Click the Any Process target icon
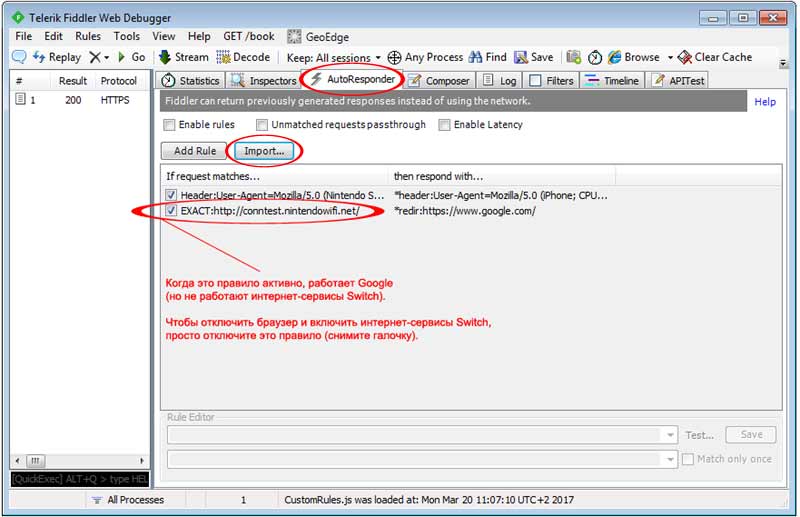Viewport: 800px width, 517px height. click(x=394, y=57)
